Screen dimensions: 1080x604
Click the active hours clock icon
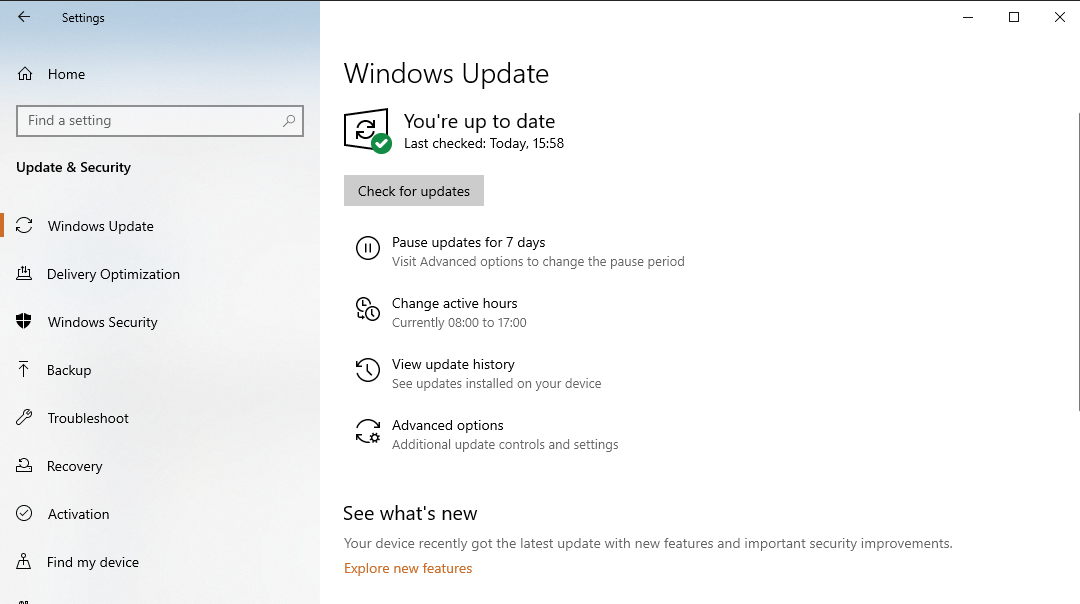tap(368, 309)
